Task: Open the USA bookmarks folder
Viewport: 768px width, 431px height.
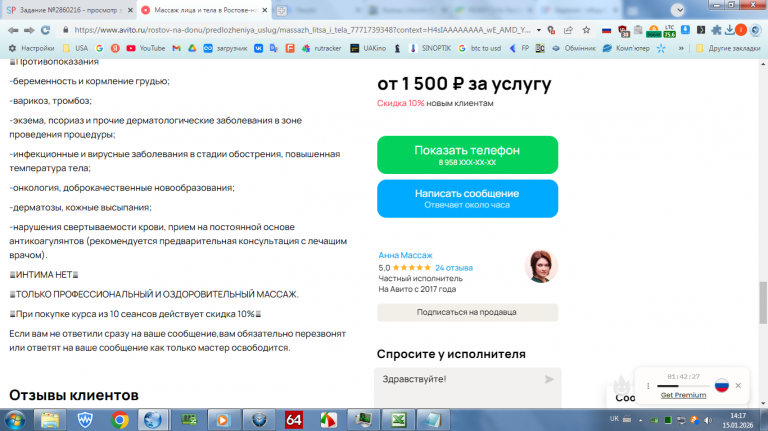Action: click(75, 48)
